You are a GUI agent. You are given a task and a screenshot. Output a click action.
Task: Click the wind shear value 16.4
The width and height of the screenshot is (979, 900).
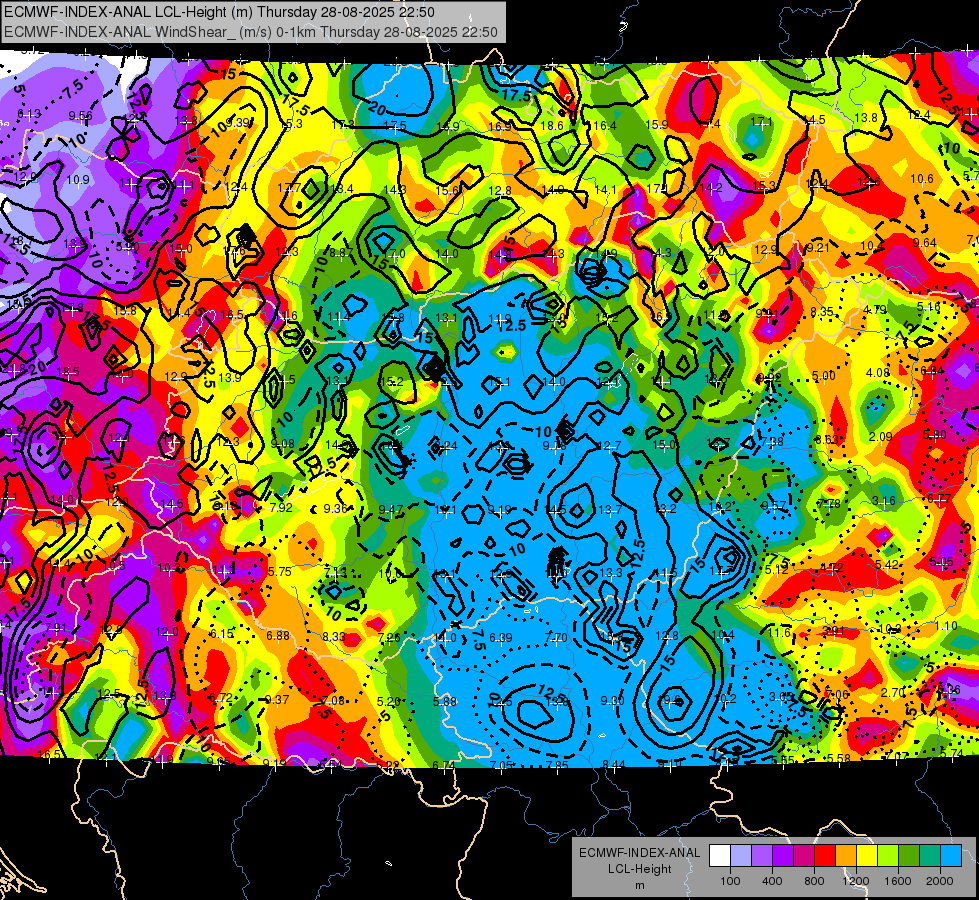pyautogui.click(x=604, y=126)
